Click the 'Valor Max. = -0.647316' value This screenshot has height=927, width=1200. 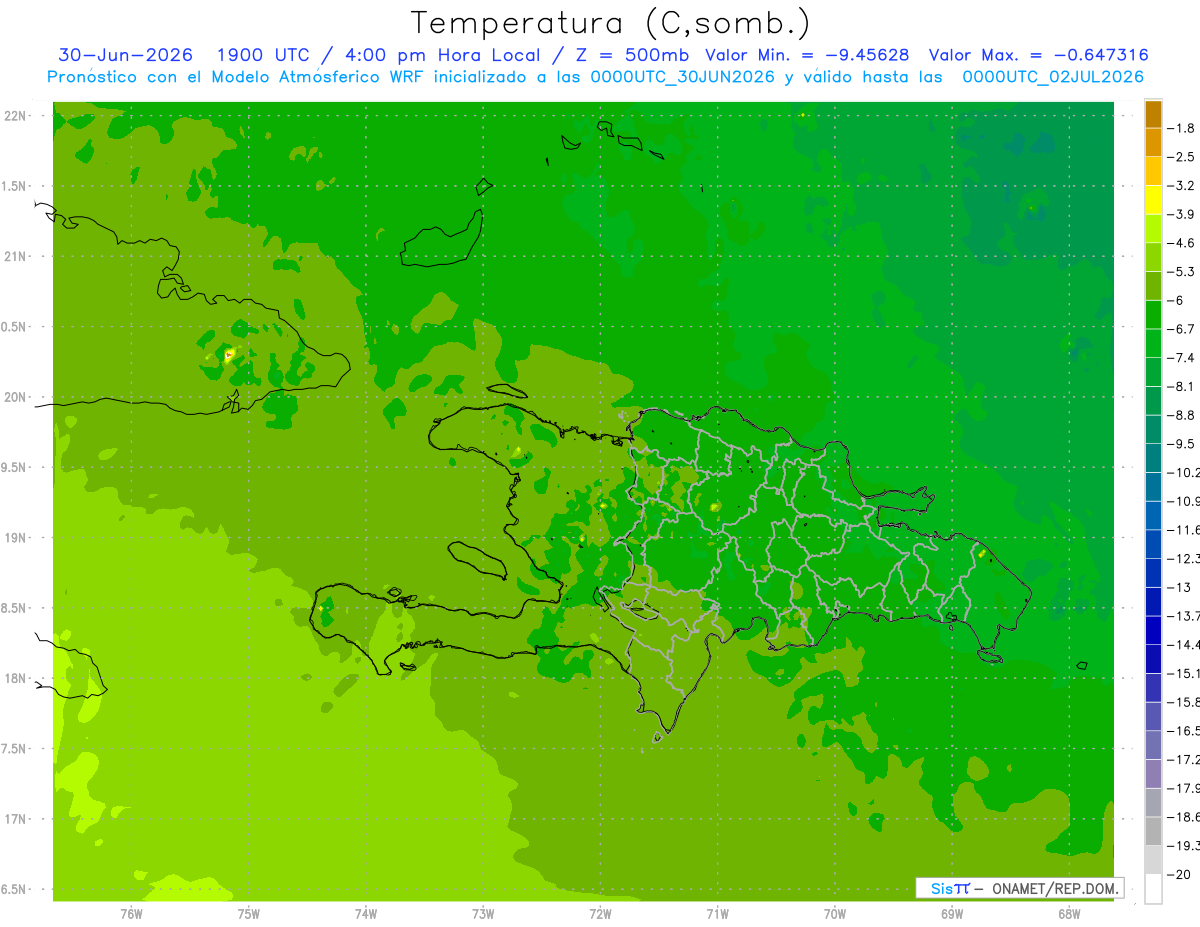click(x=1038, y=55)
